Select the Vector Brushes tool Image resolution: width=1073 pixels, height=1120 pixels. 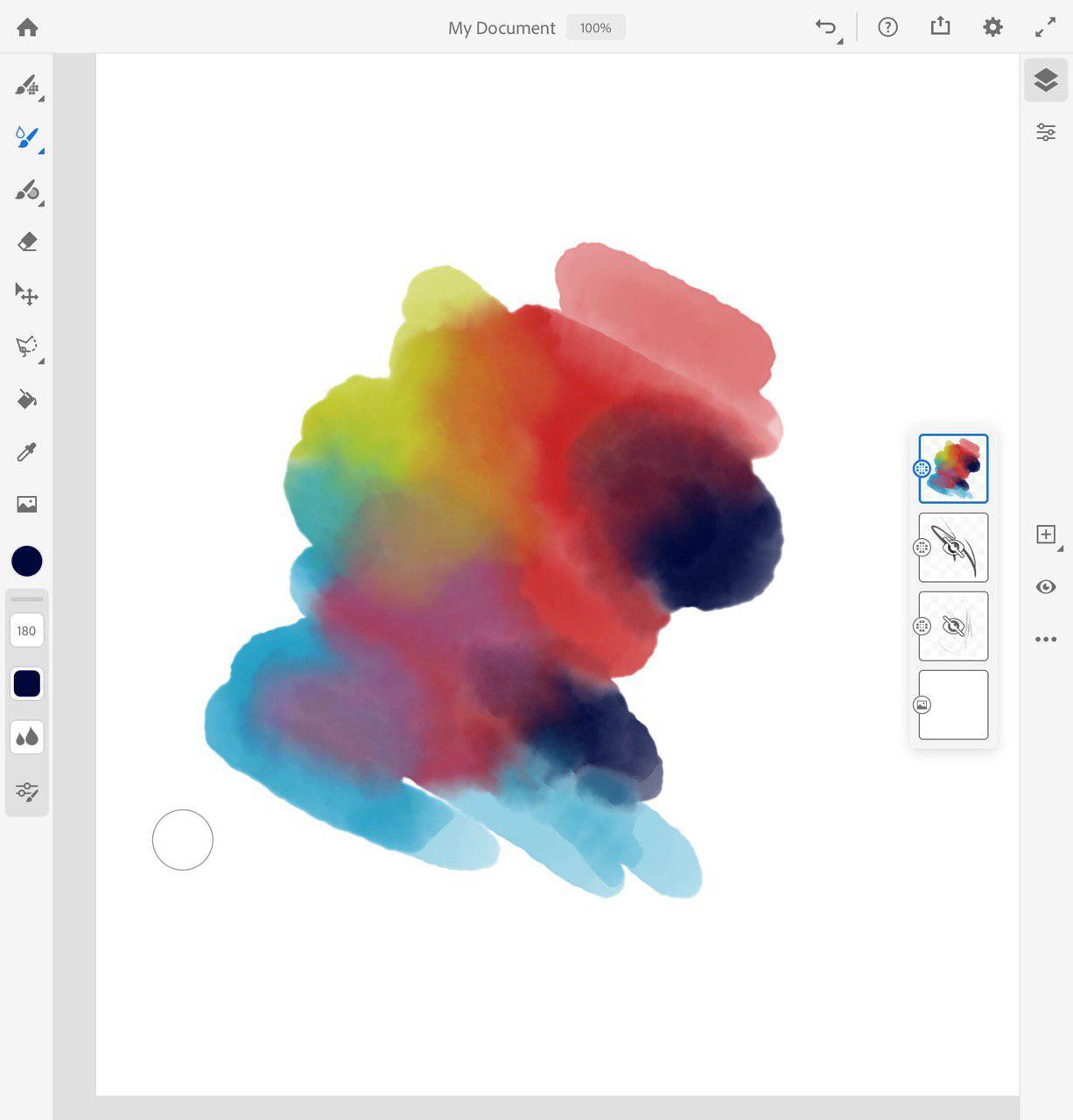pyautogui.click(x=27, y=190)
